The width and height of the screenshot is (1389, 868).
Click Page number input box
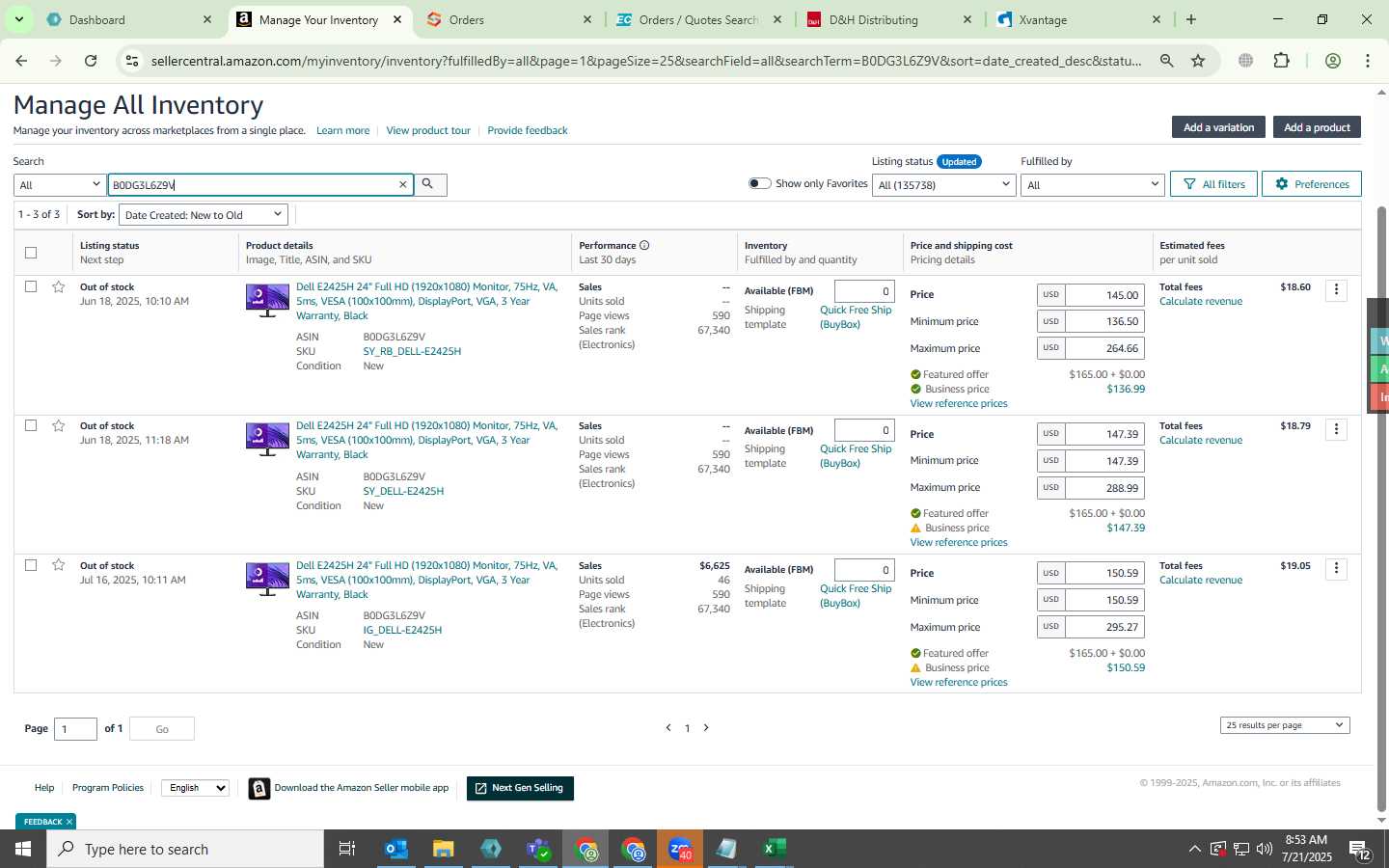tap(75, 729)
